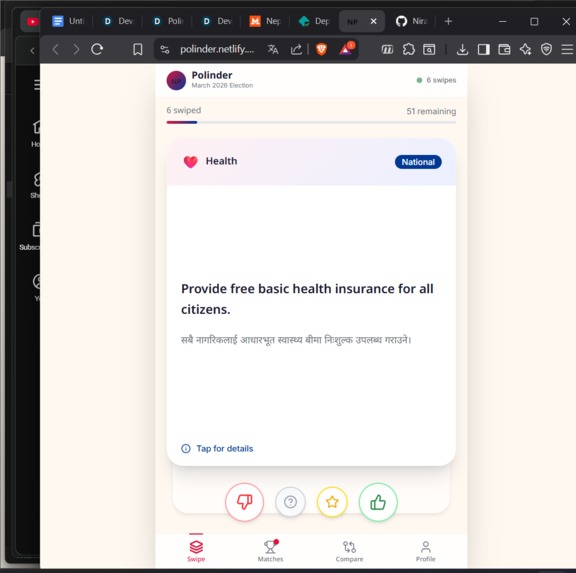This screenshot has width=576, height=573.
Task: Click the green thumbs-up agree button
Action: [378, 502]
